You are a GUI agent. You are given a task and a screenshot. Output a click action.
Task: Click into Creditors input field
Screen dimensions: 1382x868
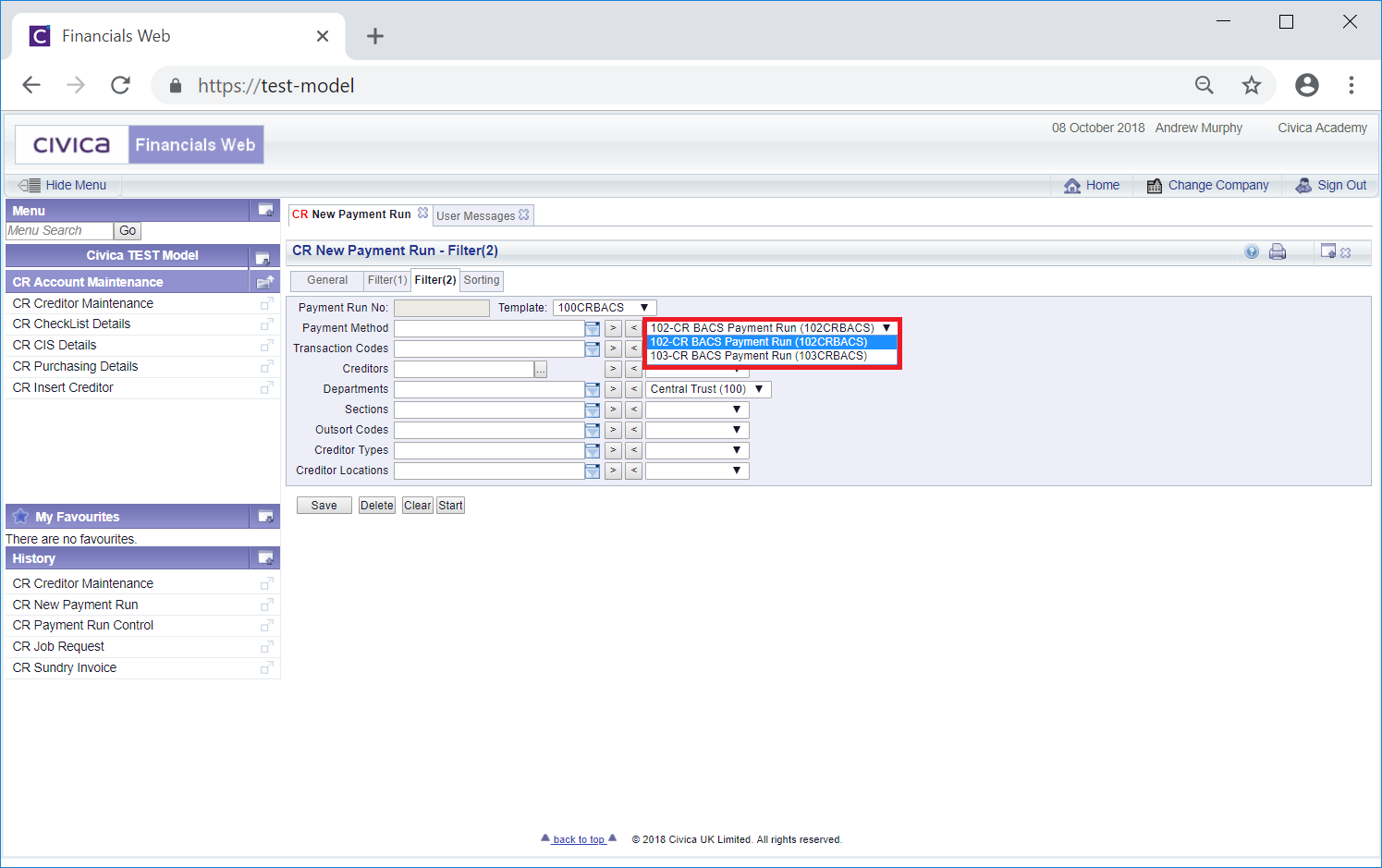(x=464, y=369)
